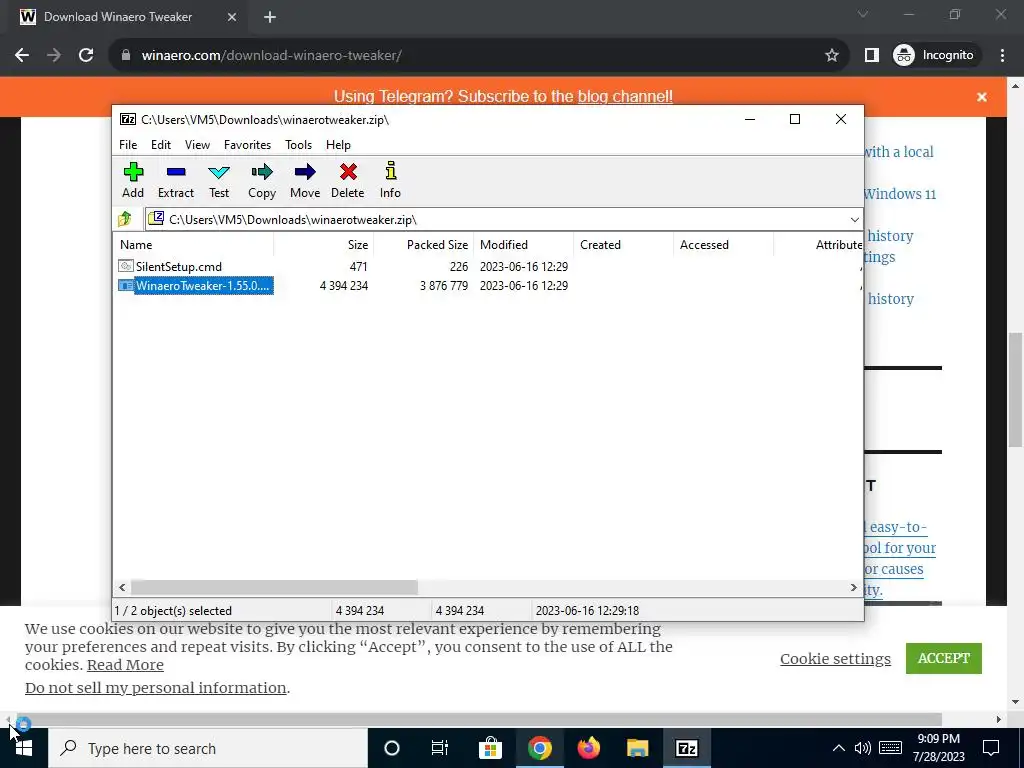The height and width of the screenshot is (768, 1024).
Task: Click the Copy toolbar icon
Action: click(x=262, y=180)
